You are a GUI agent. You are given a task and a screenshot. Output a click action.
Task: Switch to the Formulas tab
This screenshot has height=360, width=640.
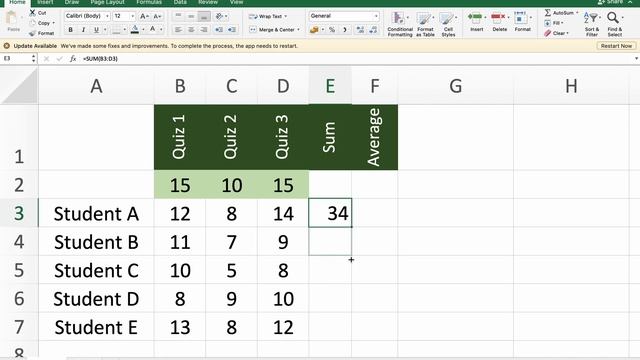[x=149, y=2]
